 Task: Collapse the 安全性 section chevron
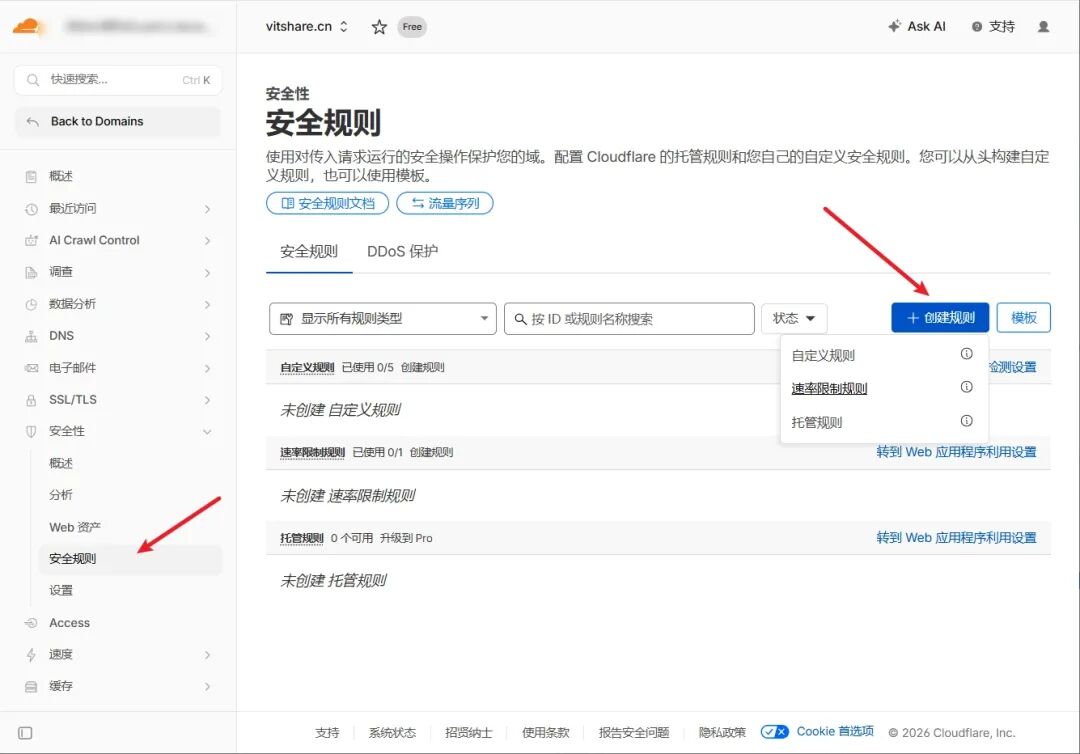click(207, 432)
